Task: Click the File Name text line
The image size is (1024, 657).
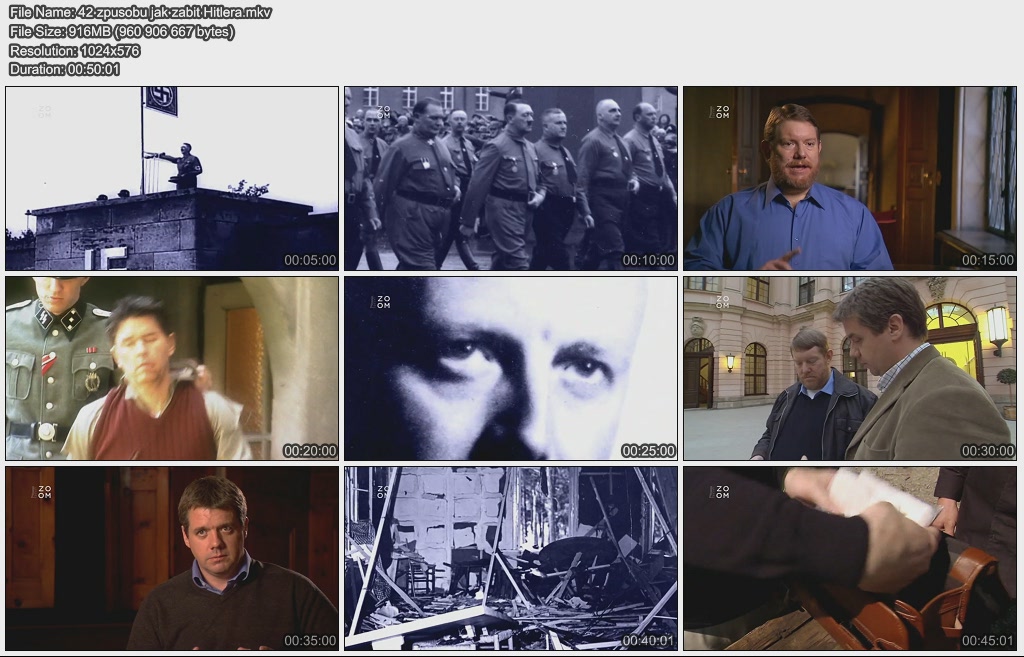Action: (x=140, y=12)
